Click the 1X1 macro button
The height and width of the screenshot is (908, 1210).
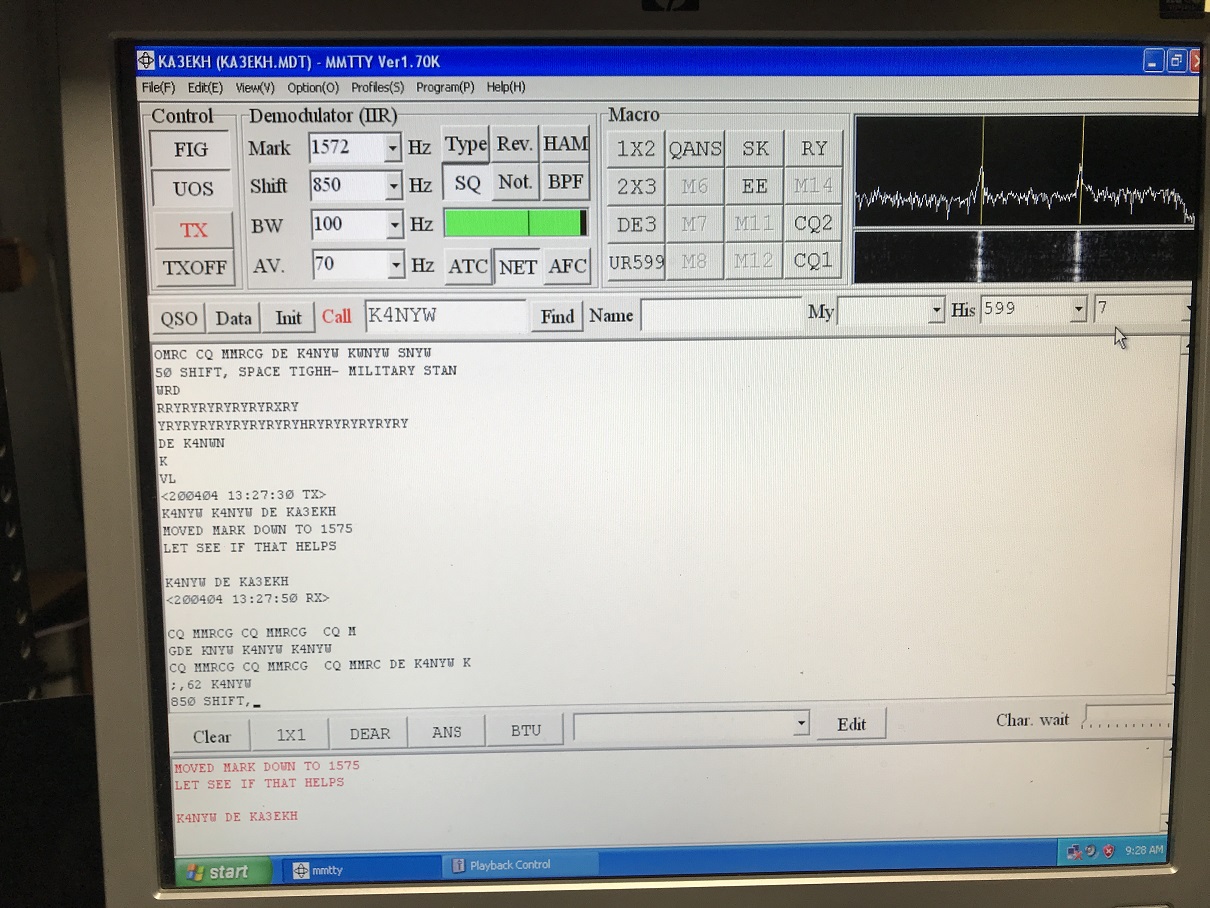point(291,734)
